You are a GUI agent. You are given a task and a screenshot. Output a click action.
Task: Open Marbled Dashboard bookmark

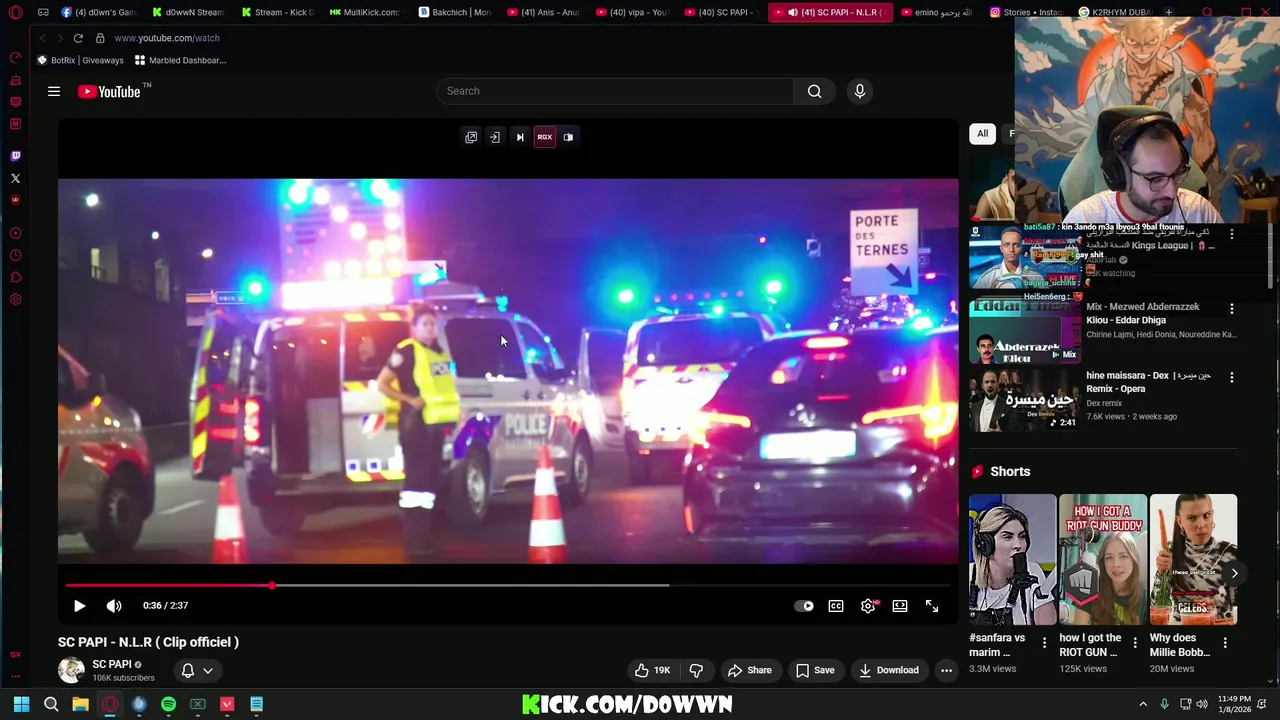181,60
